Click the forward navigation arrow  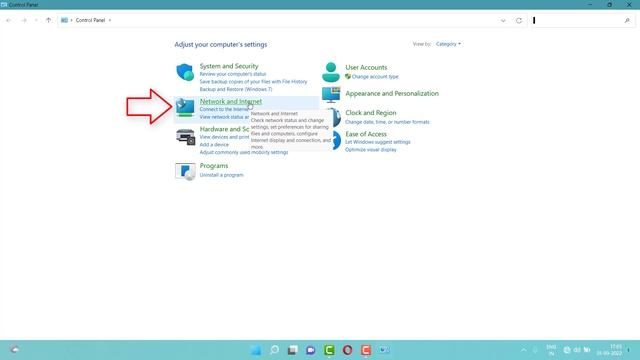click(24, 20)
